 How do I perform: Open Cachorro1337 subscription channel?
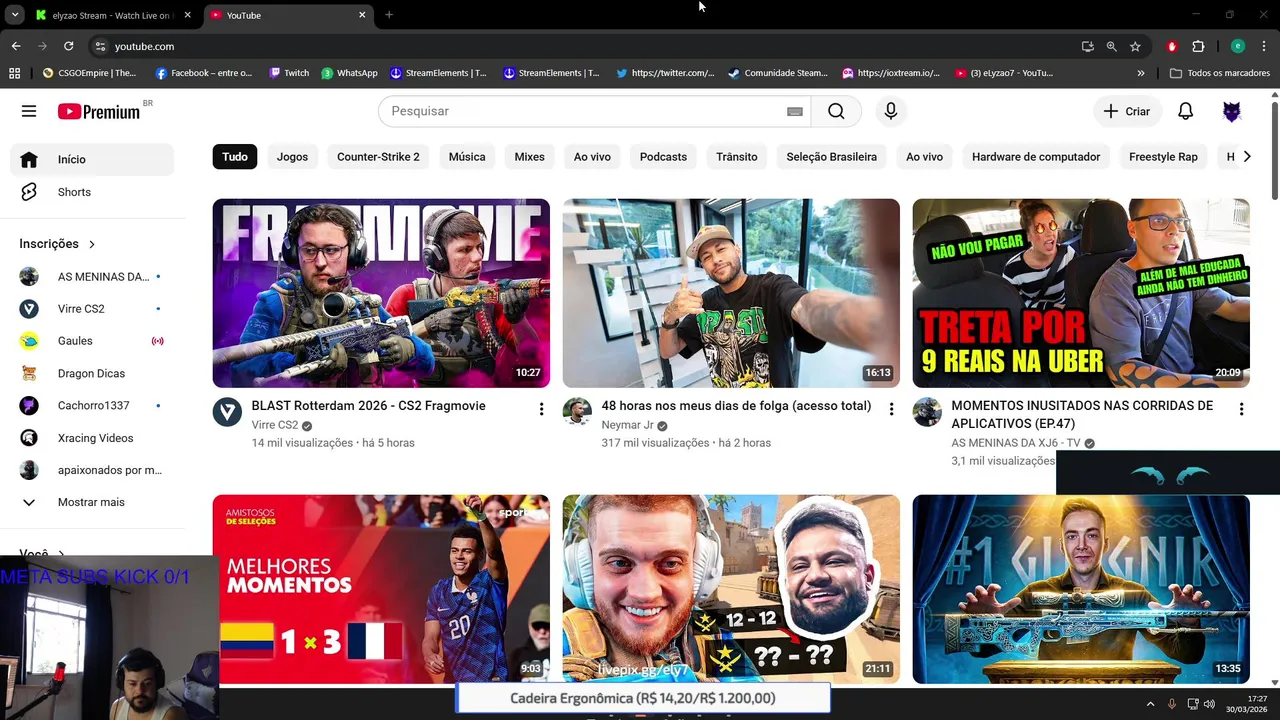[x=92, y=405]
